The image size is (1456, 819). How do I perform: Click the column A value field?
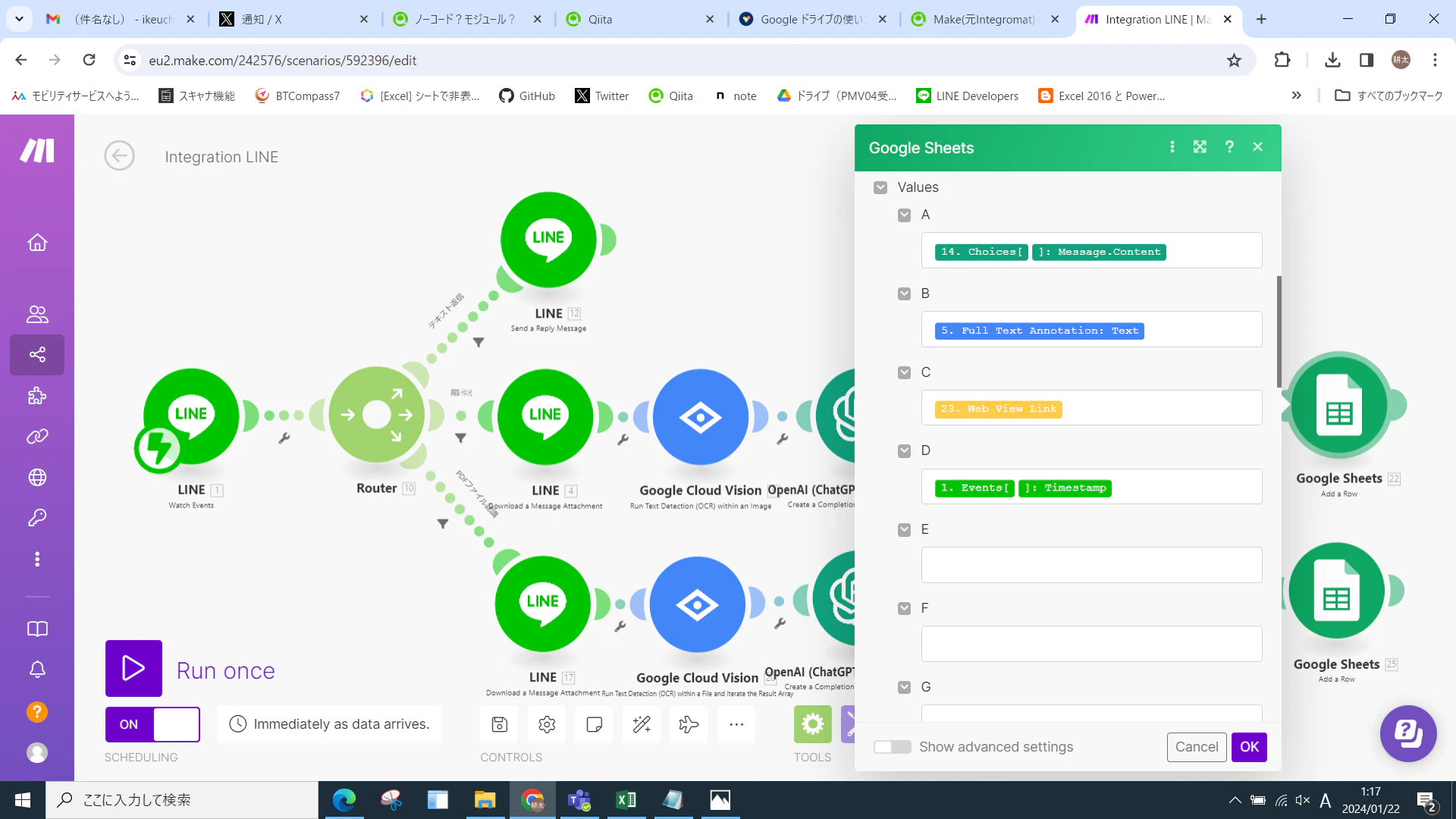(1092, 250)
